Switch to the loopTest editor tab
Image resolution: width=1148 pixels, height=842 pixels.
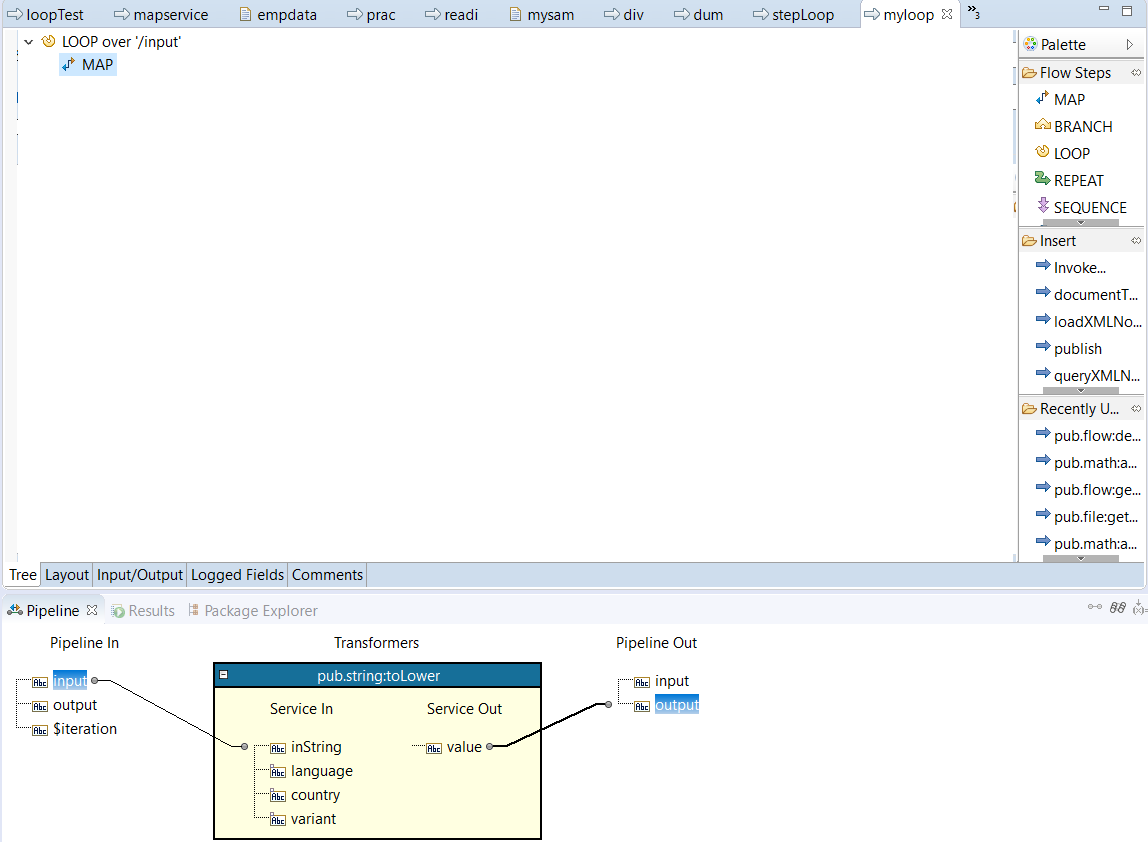click(x=45, y=15)
